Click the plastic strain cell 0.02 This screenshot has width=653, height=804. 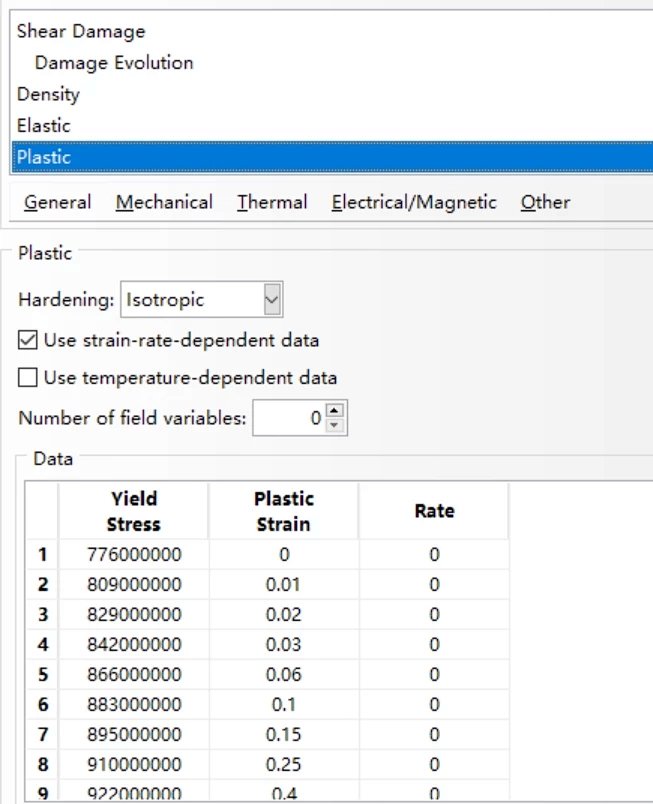(x=283, y=614)
